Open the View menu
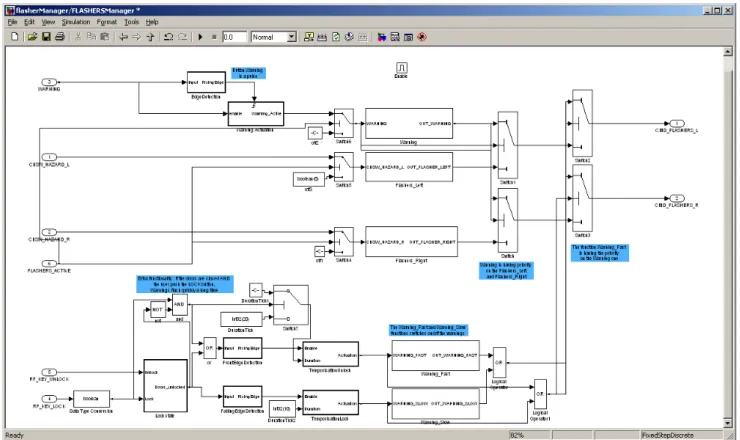 pyautogui.click(x=48, y=22)
